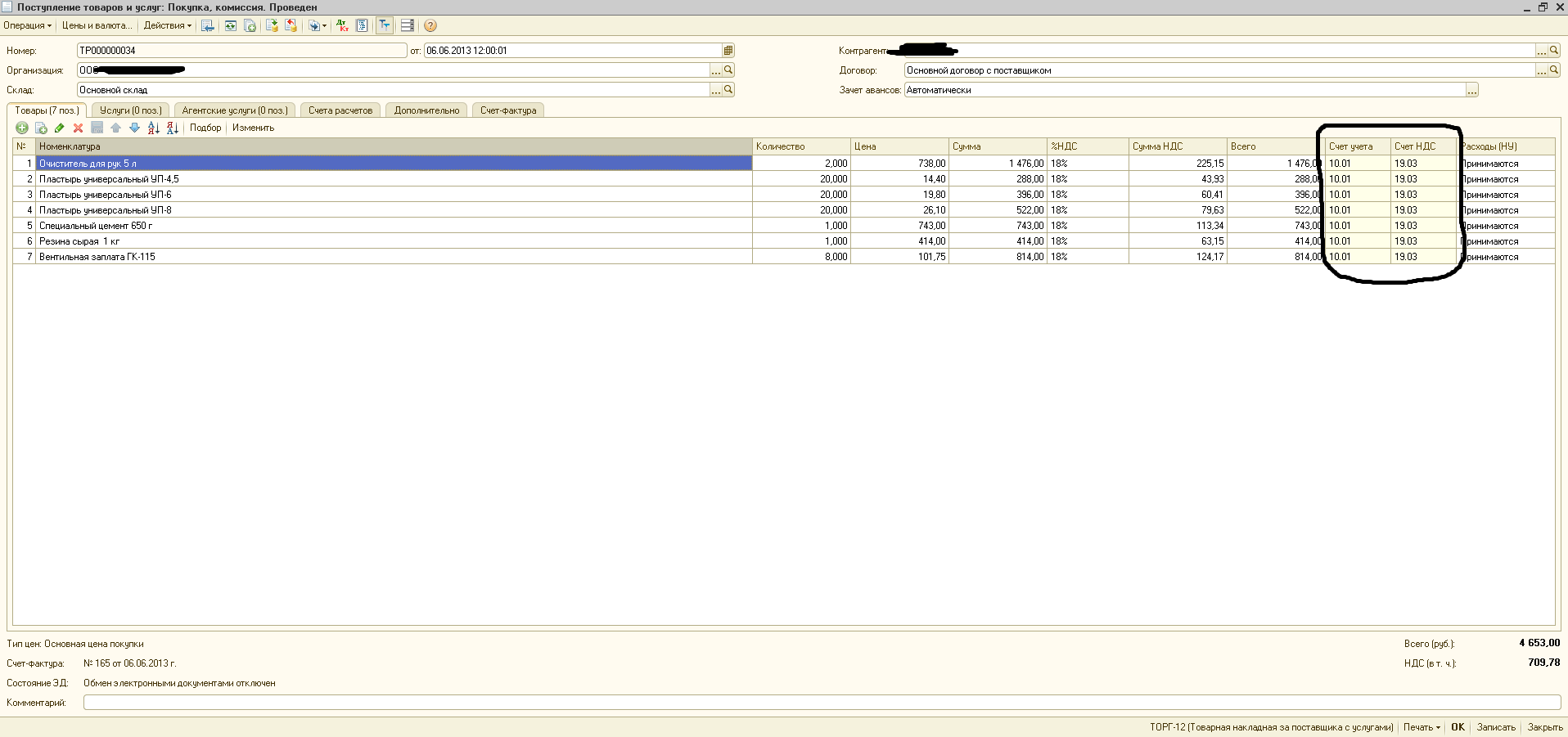Open the Счет-фактура tab
Viewport: 1568px width, 737px height.
tap(508, 110)
